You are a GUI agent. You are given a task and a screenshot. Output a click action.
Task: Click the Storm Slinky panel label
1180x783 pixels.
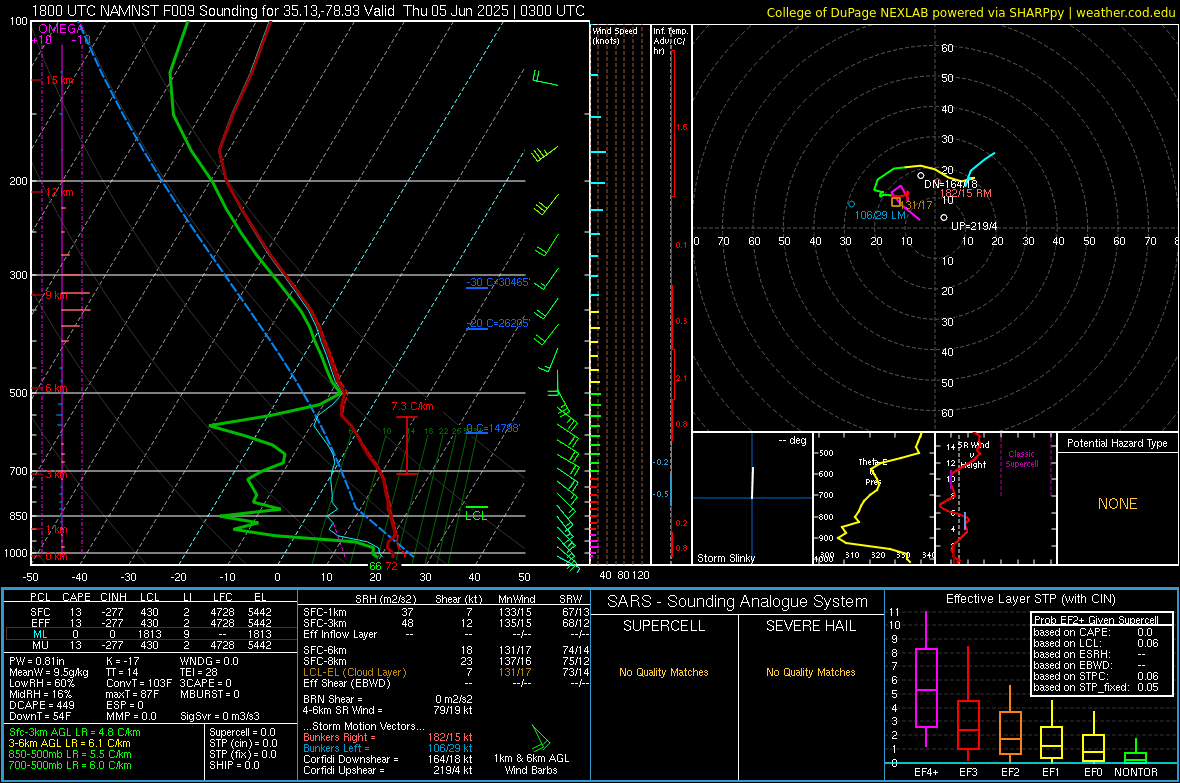tap(725, 558)
